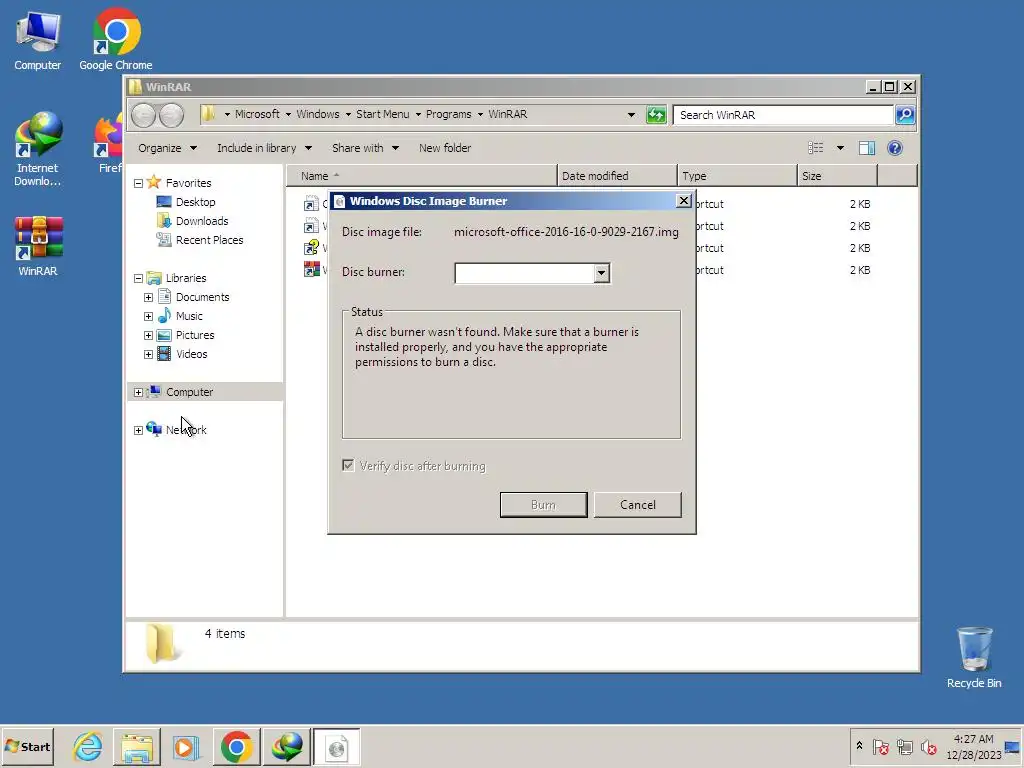1024x768 pixels.
Task: Launch Internet Explorer from the taskbar
Action: point(88,746)
